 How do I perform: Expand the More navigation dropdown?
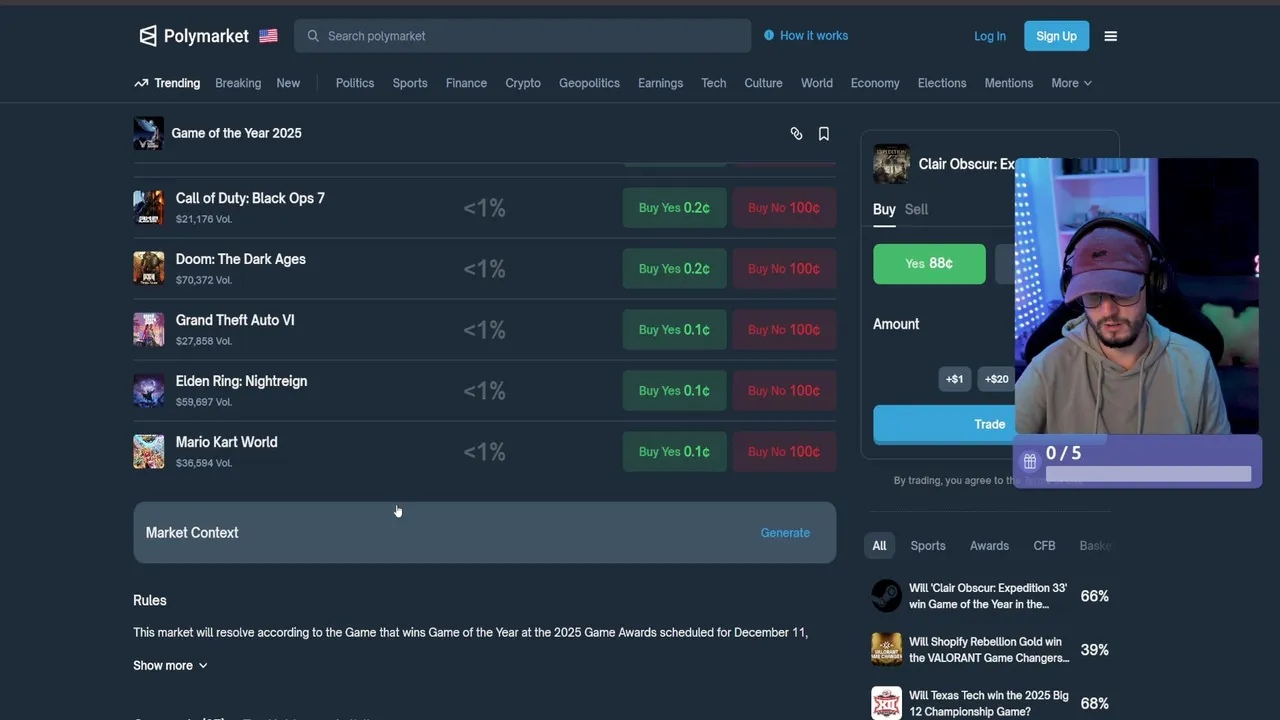coord(1071,83)
